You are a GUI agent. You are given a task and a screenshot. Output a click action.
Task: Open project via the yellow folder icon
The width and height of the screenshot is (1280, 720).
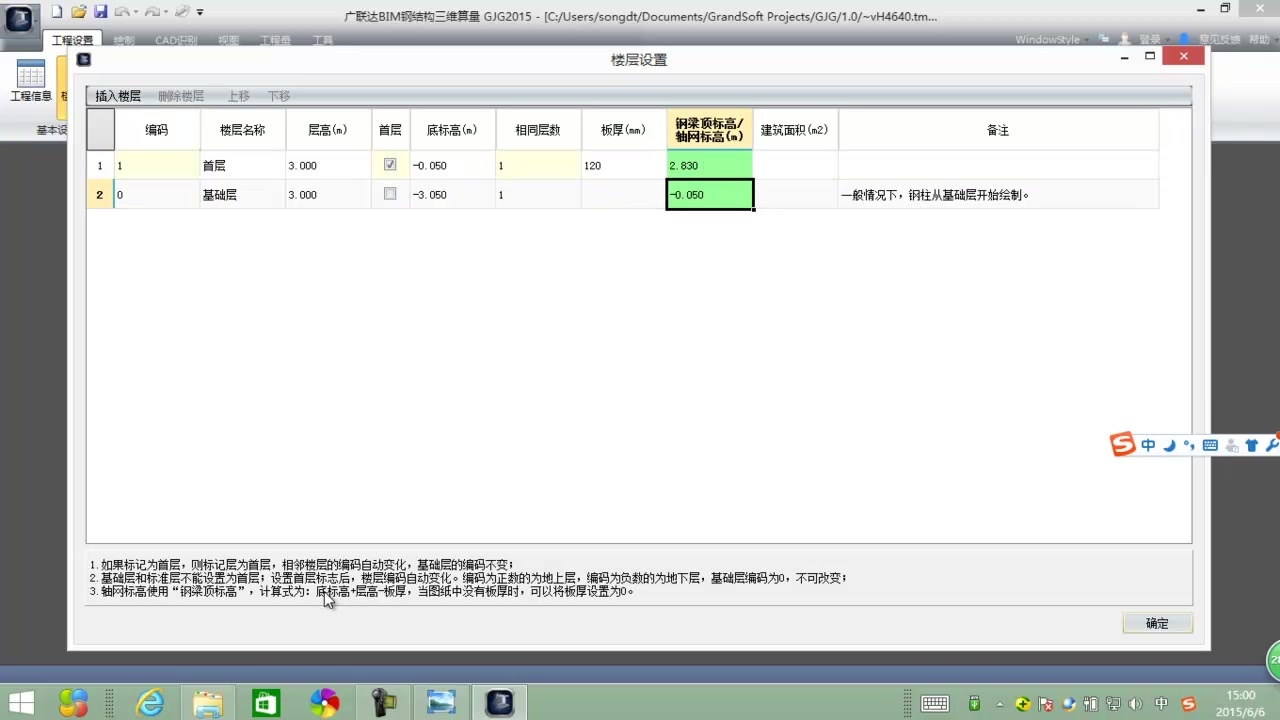[78, 12]
